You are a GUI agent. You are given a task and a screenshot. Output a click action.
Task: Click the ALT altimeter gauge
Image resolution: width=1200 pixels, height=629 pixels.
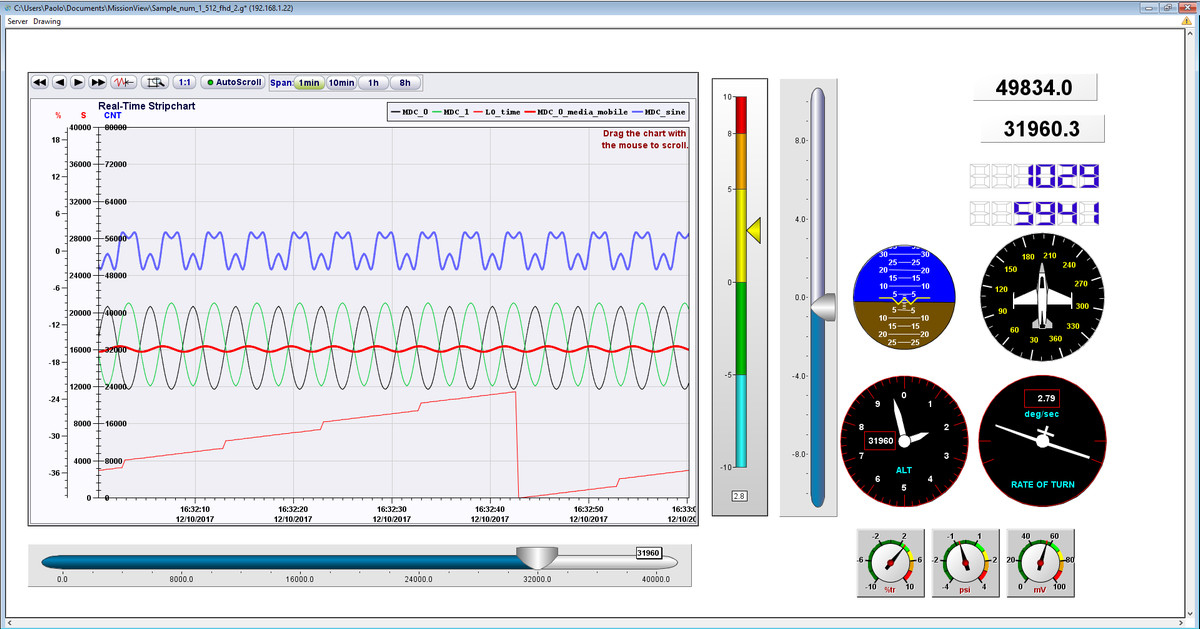(904, 441)
